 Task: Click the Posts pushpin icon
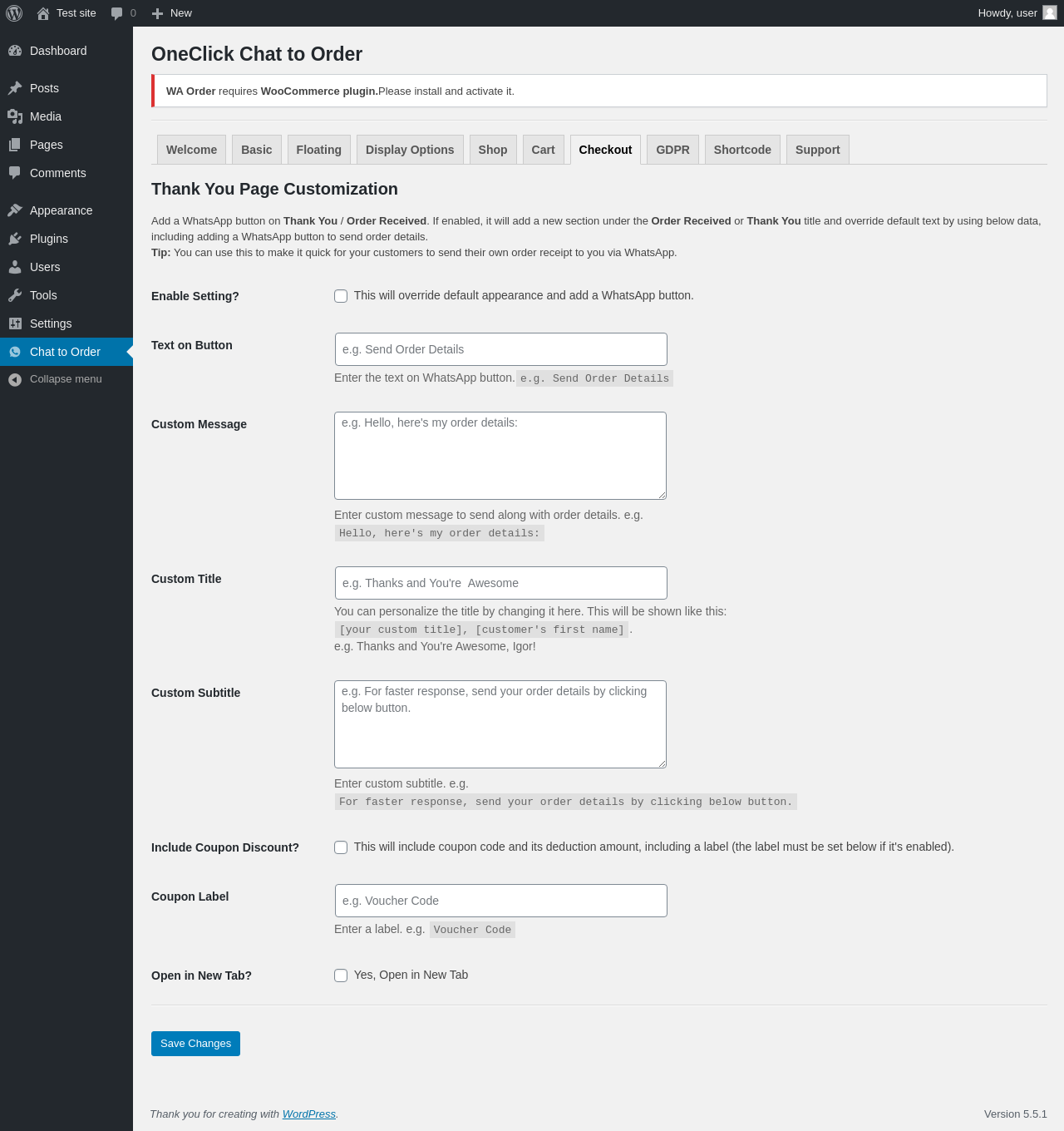[15, 88]
